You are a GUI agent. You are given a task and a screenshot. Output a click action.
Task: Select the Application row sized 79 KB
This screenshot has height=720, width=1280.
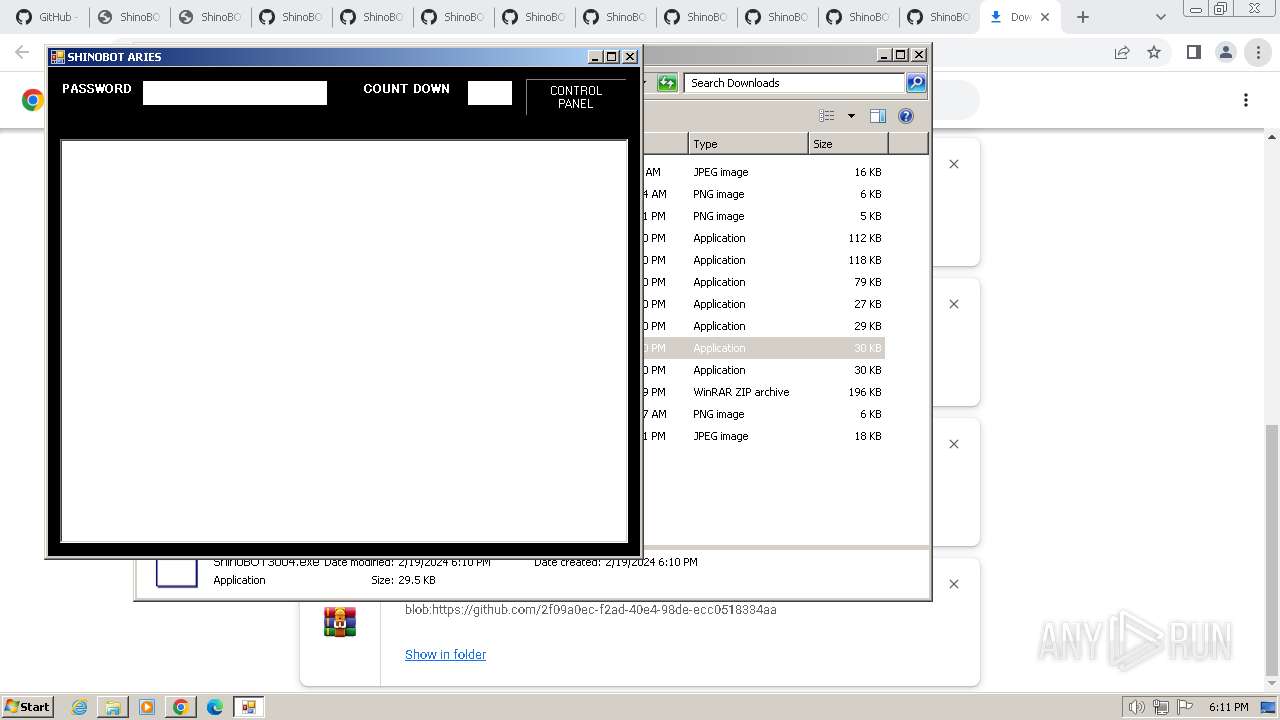764,282
